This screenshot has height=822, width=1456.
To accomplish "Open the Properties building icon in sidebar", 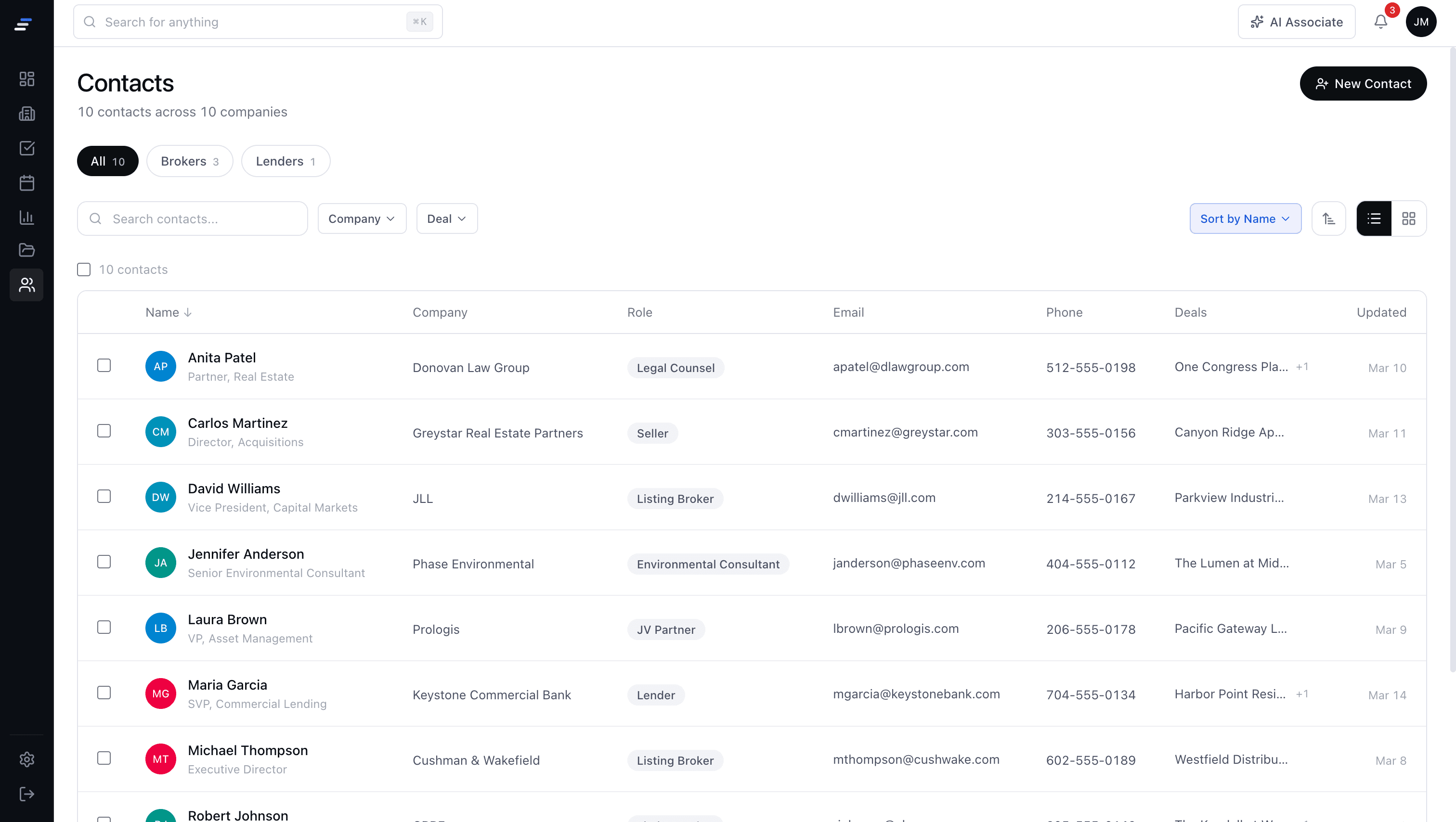I will click(26, 114).
